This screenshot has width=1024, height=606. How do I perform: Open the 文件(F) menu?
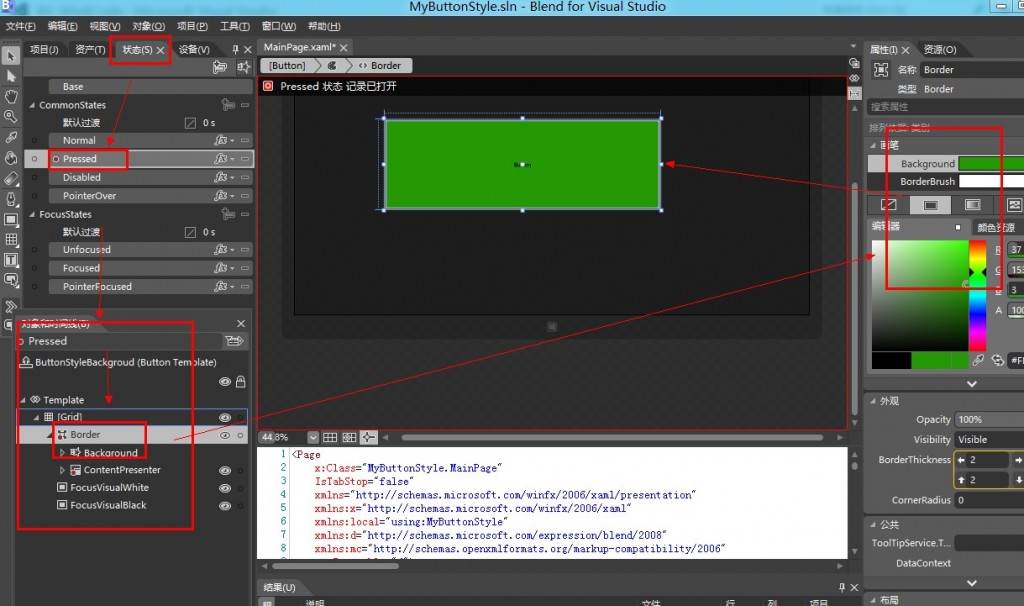[x=20, y=26]
